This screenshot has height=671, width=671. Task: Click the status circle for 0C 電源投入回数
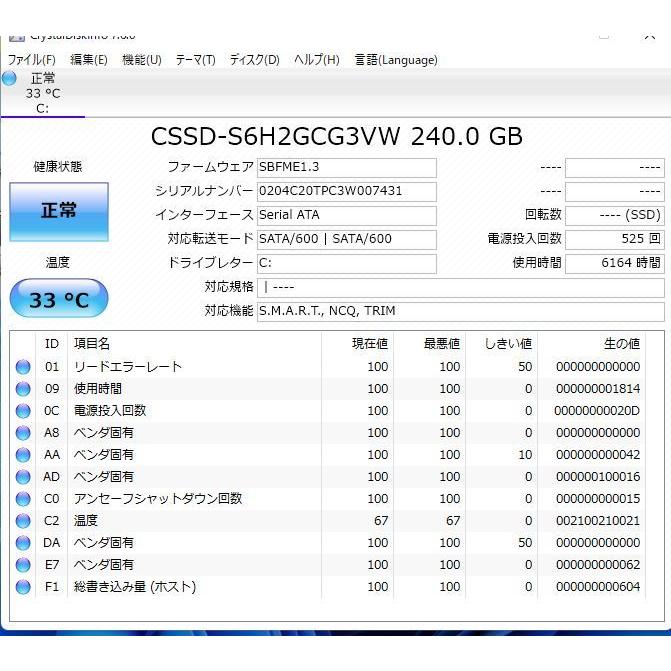[x=23, y=411]
